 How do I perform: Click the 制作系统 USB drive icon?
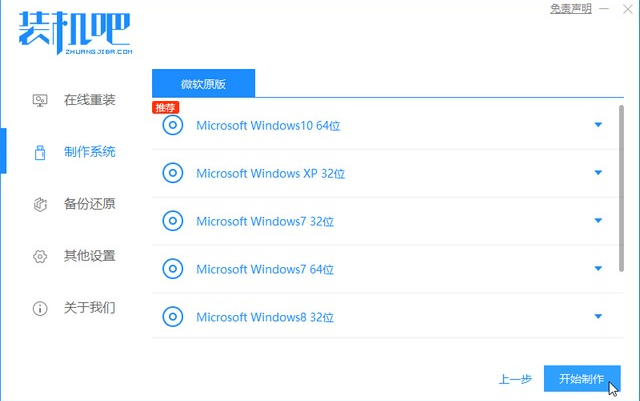click(41, 152)
